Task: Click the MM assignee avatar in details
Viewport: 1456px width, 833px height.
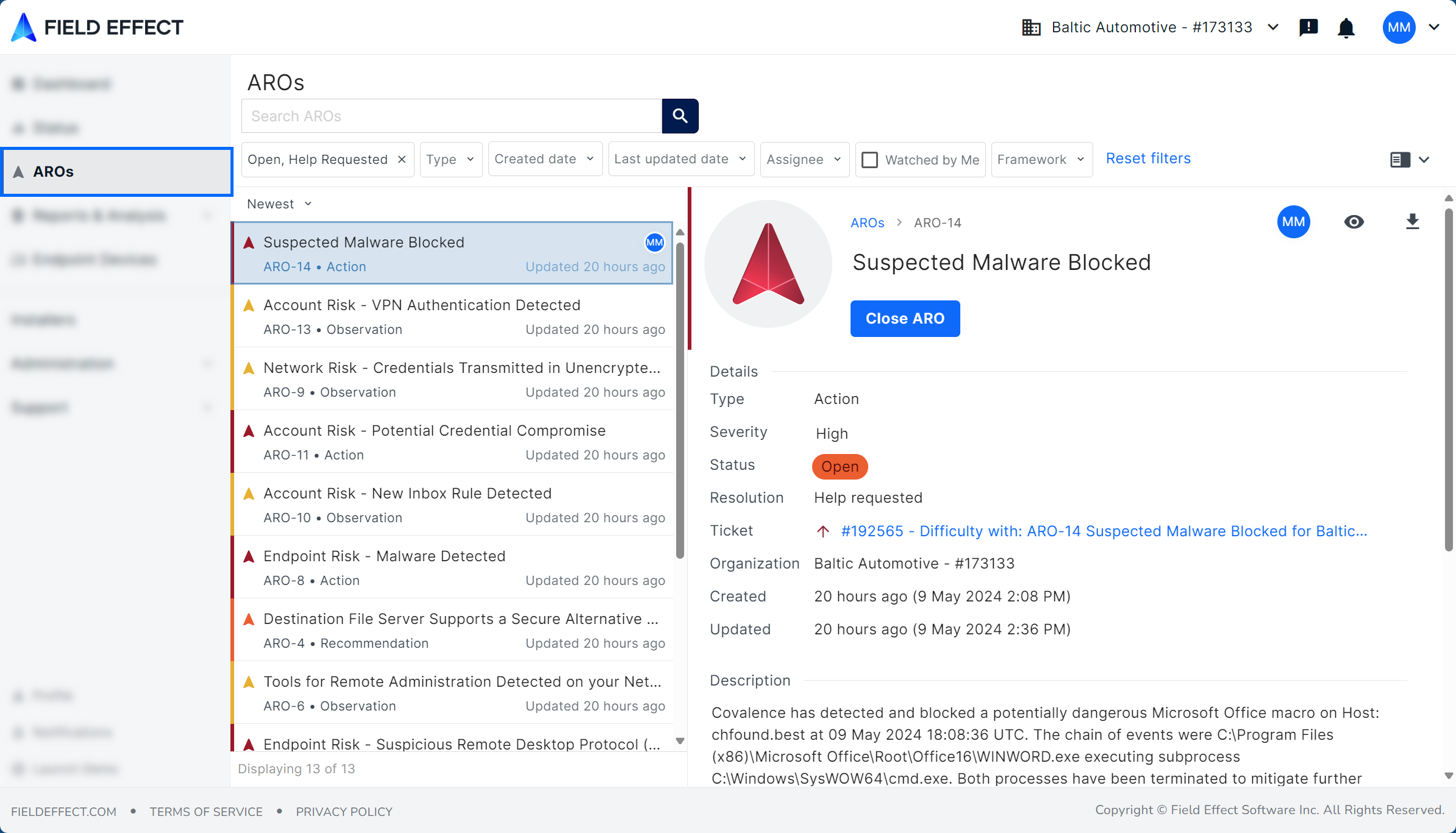Action: coord(1293,222)
